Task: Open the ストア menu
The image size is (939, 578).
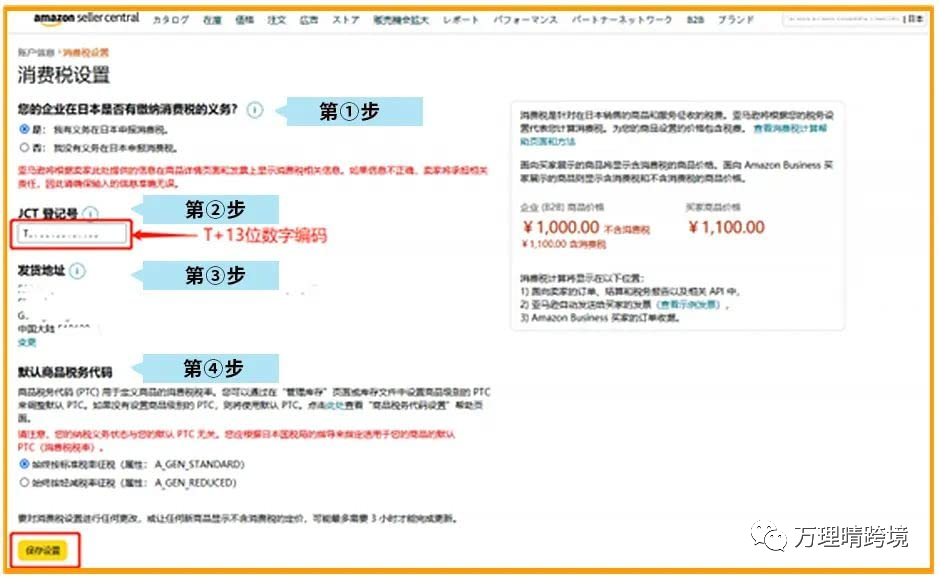Action: 346,20
